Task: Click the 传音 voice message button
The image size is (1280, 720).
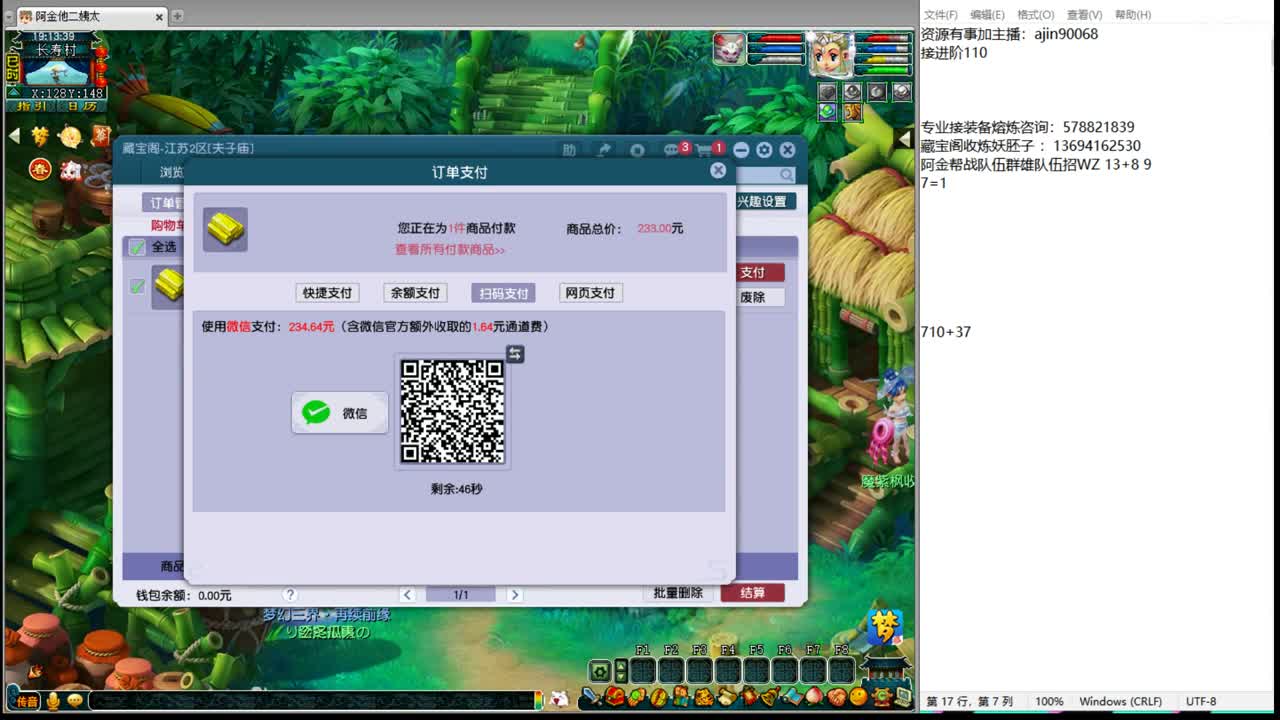Action: (x=25, y=701)
